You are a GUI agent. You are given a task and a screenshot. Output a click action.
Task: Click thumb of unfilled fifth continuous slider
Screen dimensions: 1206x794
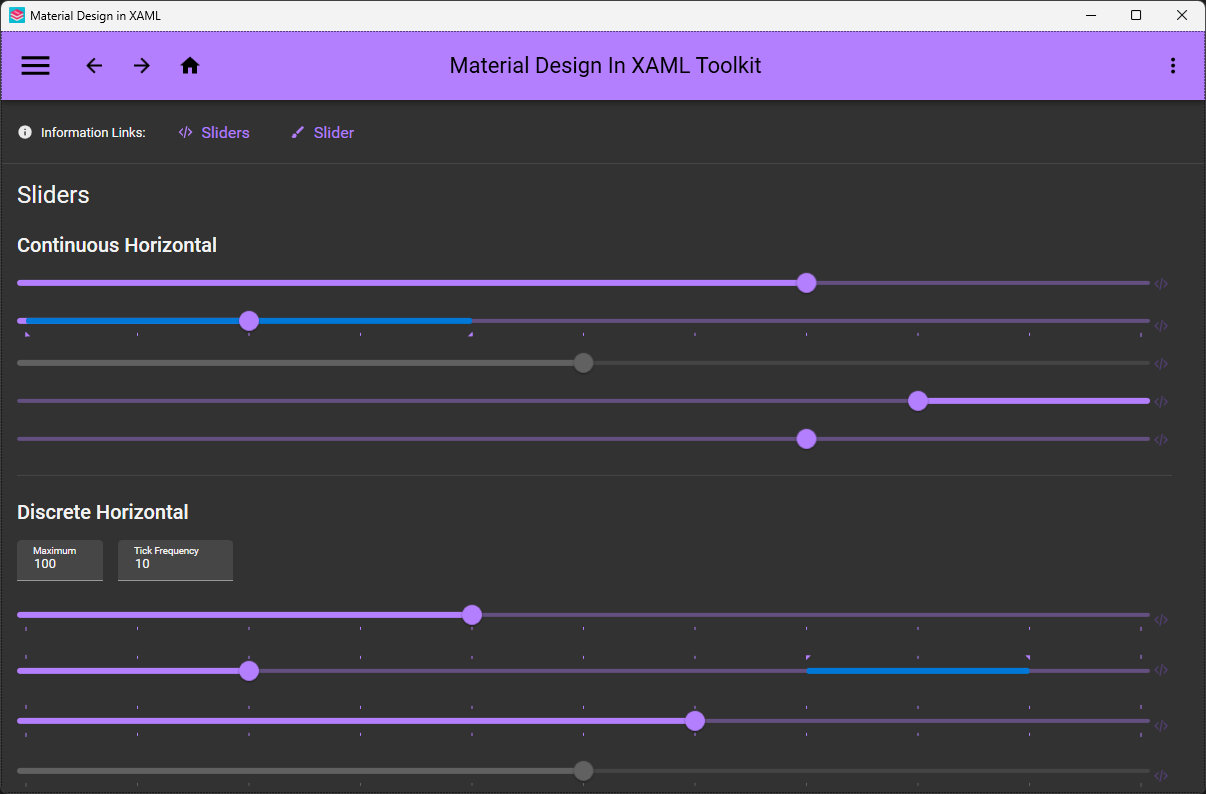click(807, 439)
